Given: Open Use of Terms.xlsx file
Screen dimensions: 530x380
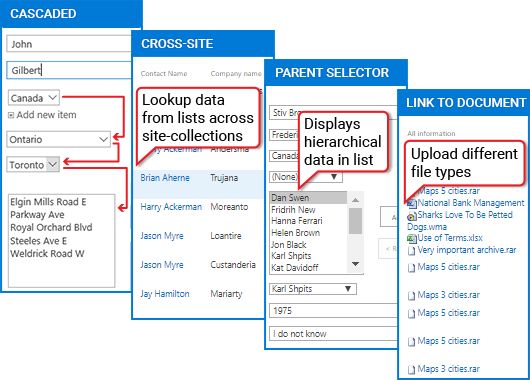Looking at the screenshot, I should (x=450, y=238).
